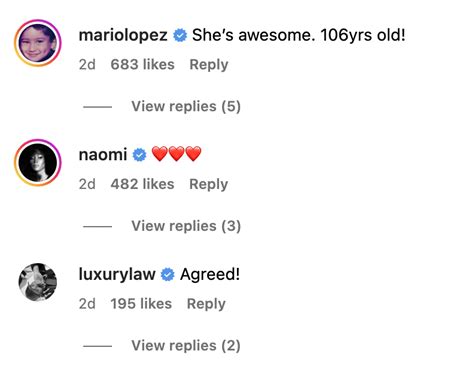The height and width of the screenshot is (372, 474).
Task: Reply to naomi's heart emoji comment
Action: [x=209, y=184]
